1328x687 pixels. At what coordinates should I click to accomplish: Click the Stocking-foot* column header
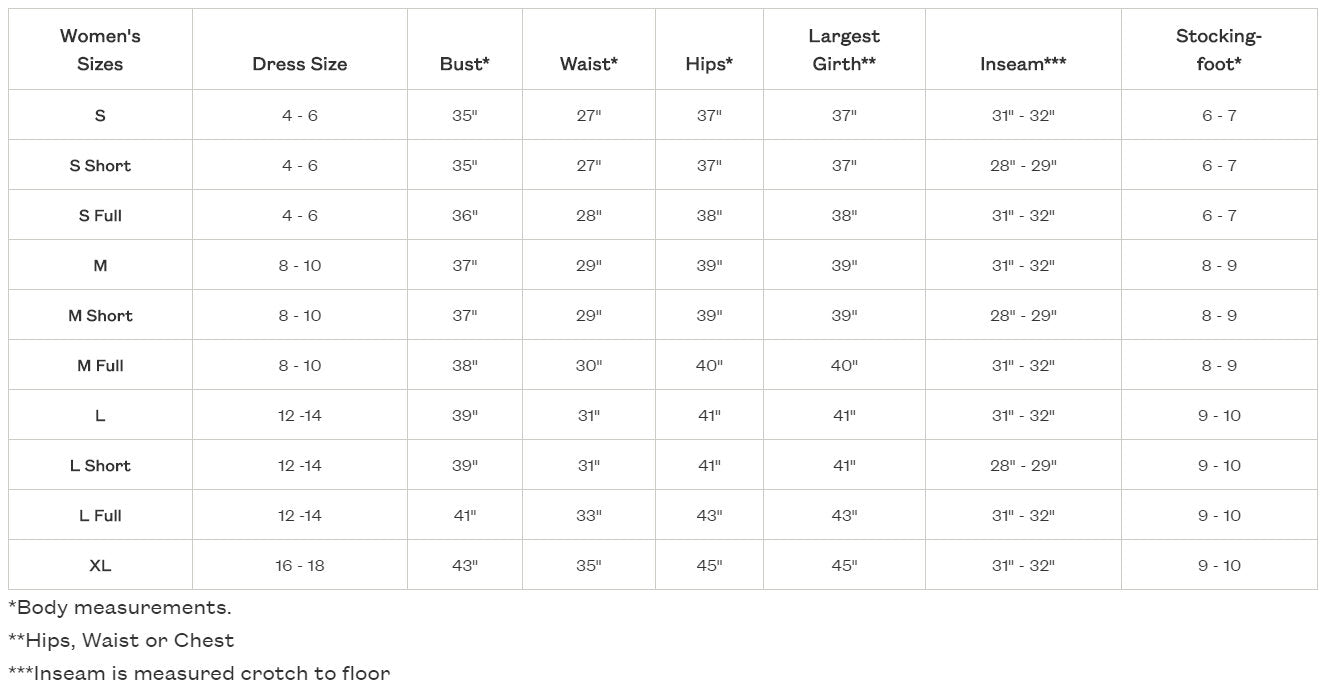[x=1219, y=50]
